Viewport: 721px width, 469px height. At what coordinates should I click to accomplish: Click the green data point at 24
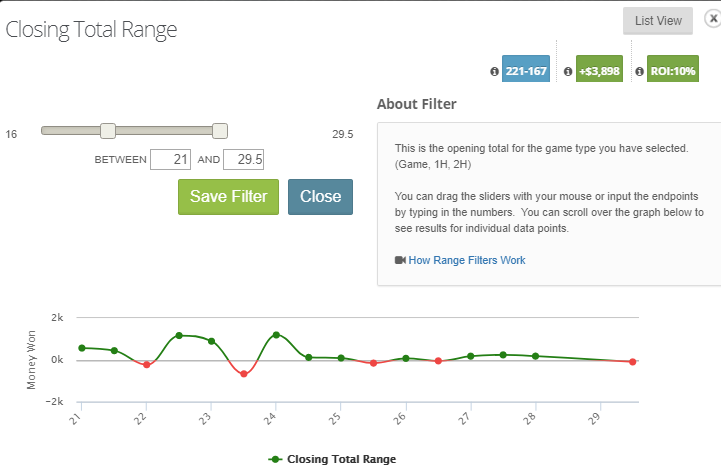click(276, 335)
